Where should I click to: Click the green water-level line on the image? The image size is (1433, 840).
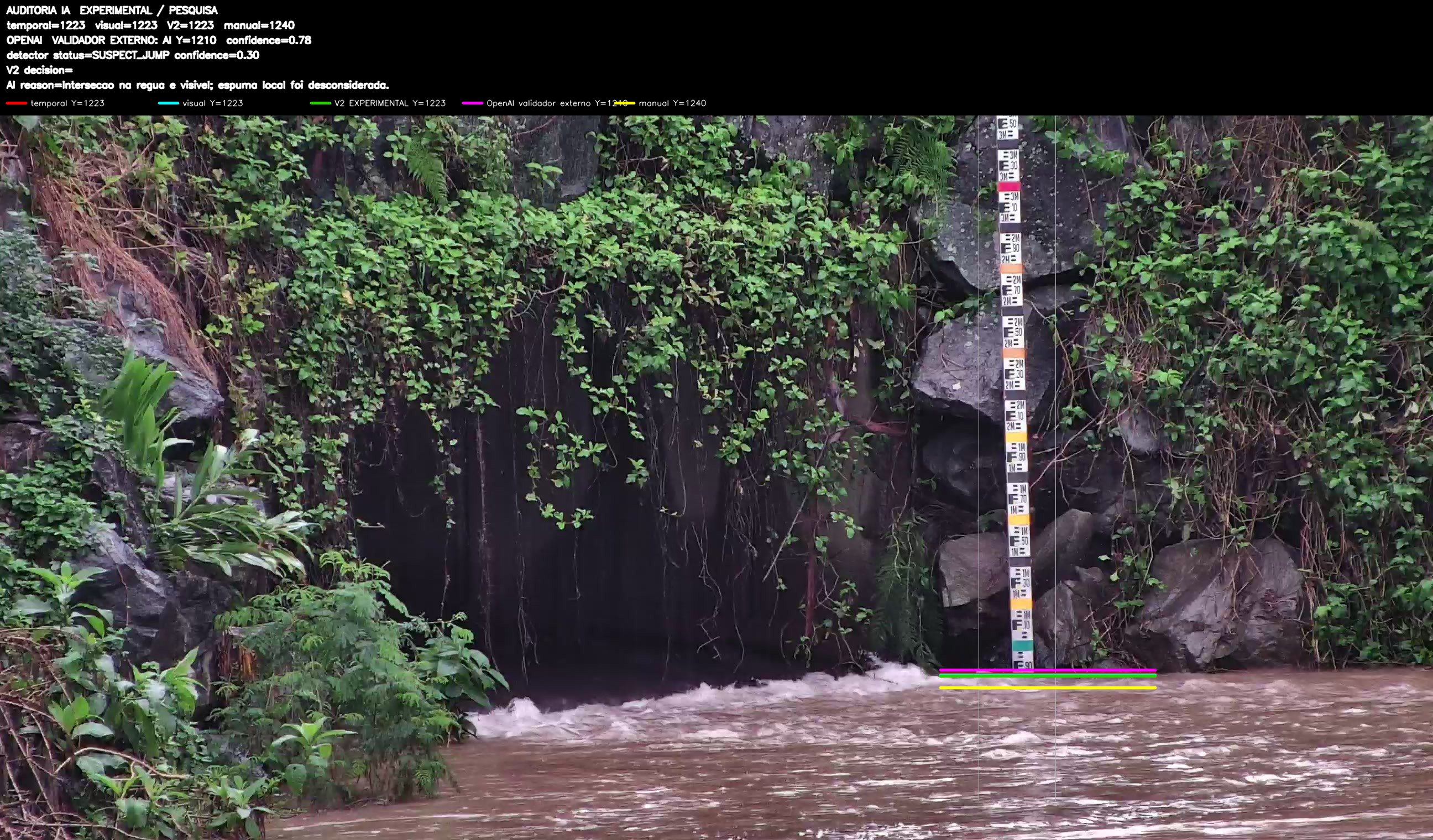tap(1048, 676)
